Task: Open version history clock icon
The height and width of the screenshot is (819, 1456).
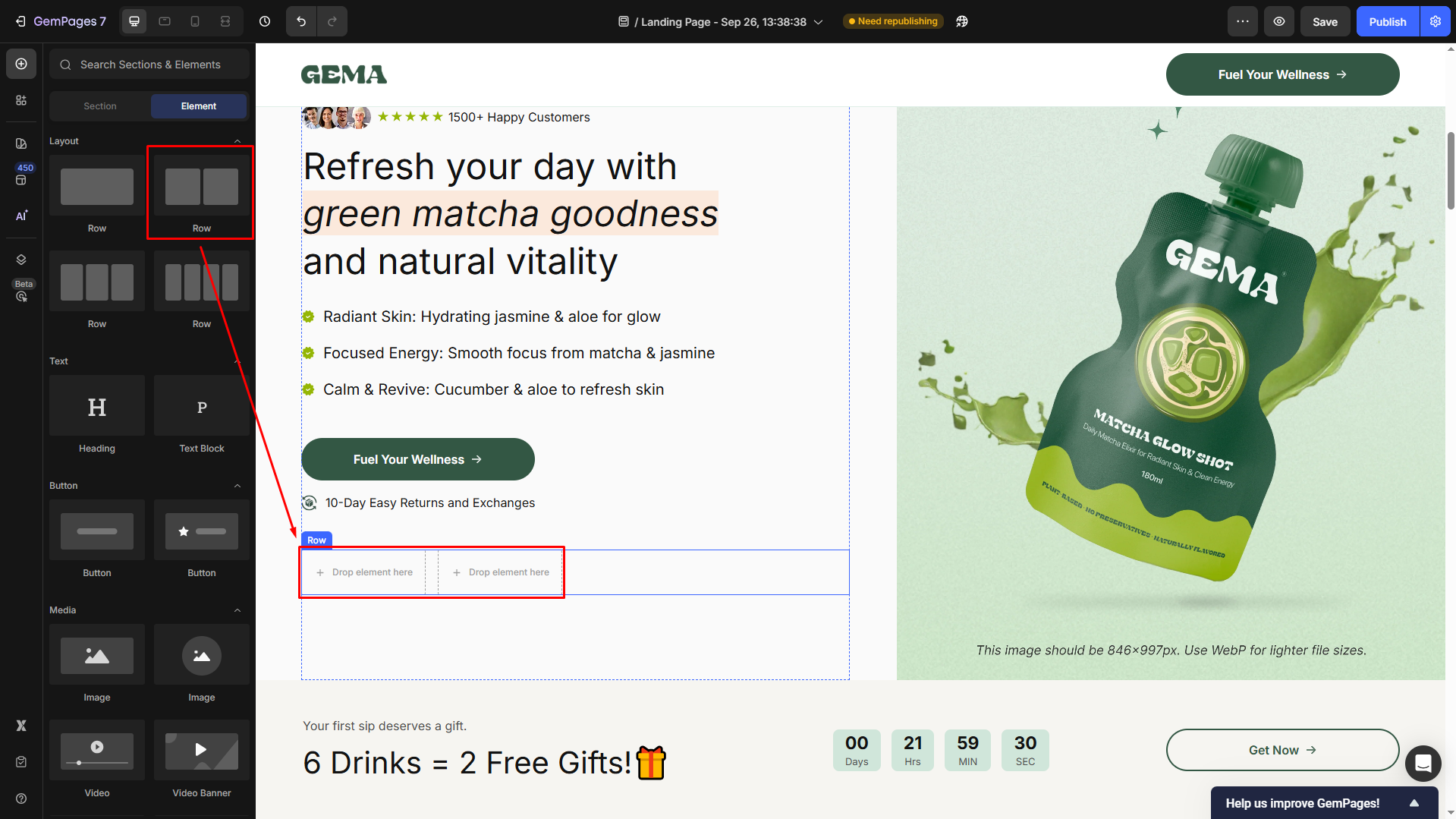Action: [x=265, y=21]
